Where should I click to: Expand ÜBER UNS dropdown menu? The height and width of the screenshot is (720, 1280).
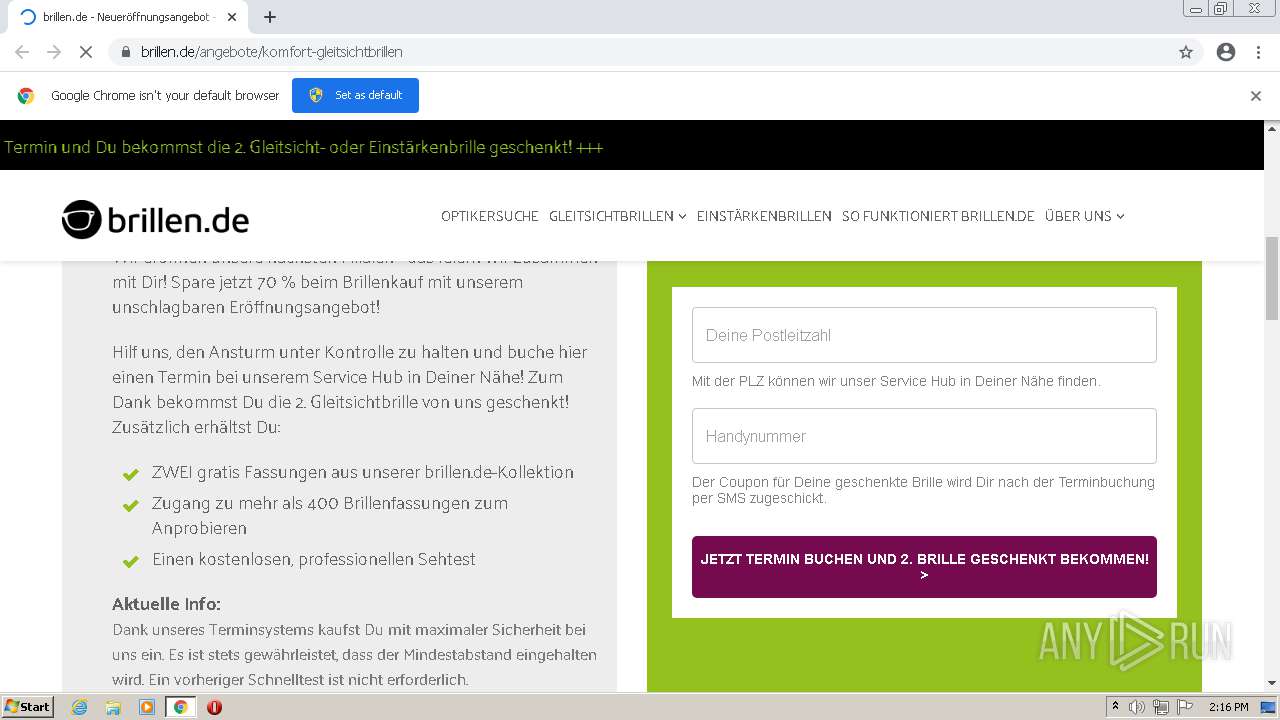pos(1085,216)
